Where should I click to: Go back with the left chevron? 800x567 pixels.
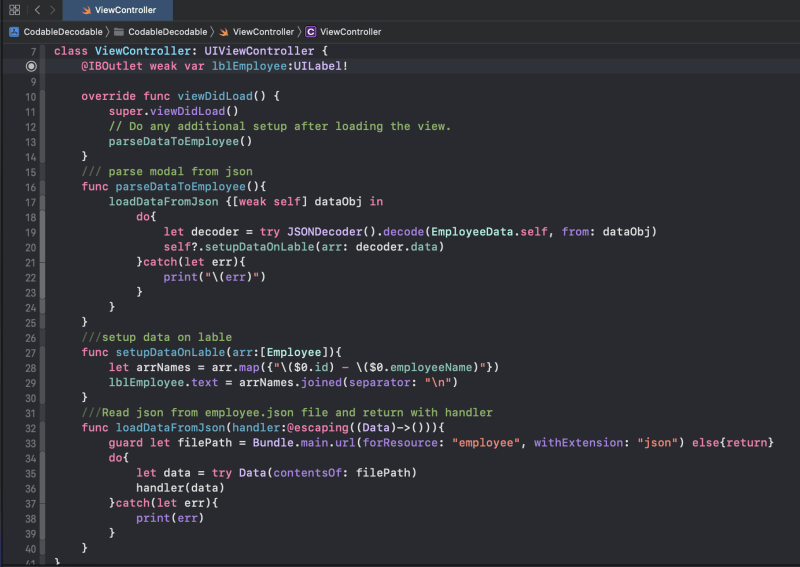(x=37, y=10)
